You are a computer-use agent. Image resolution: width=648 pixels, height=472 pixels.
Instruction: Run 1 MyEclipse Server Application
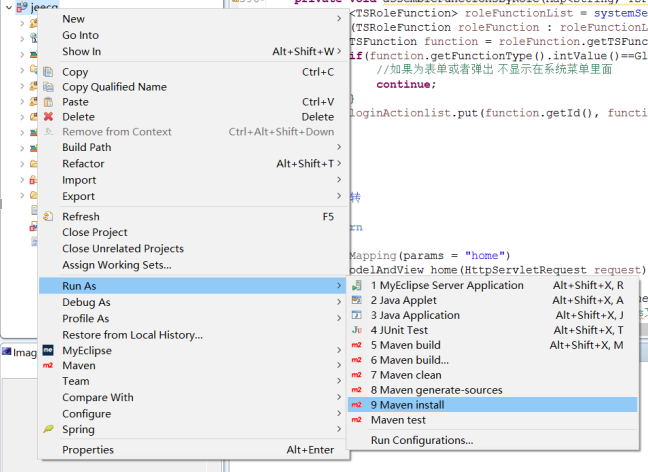tap(493, 285)
